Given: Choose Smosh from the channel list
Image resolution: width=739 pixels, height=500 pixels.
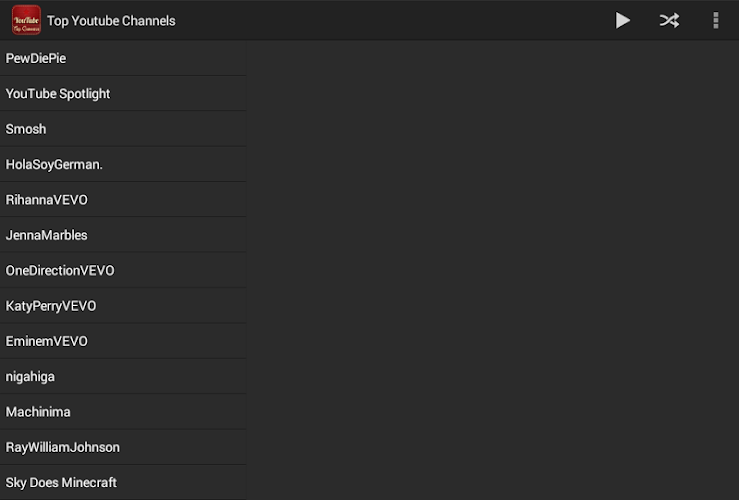Looking at the screenshot, I should [122, 129].
